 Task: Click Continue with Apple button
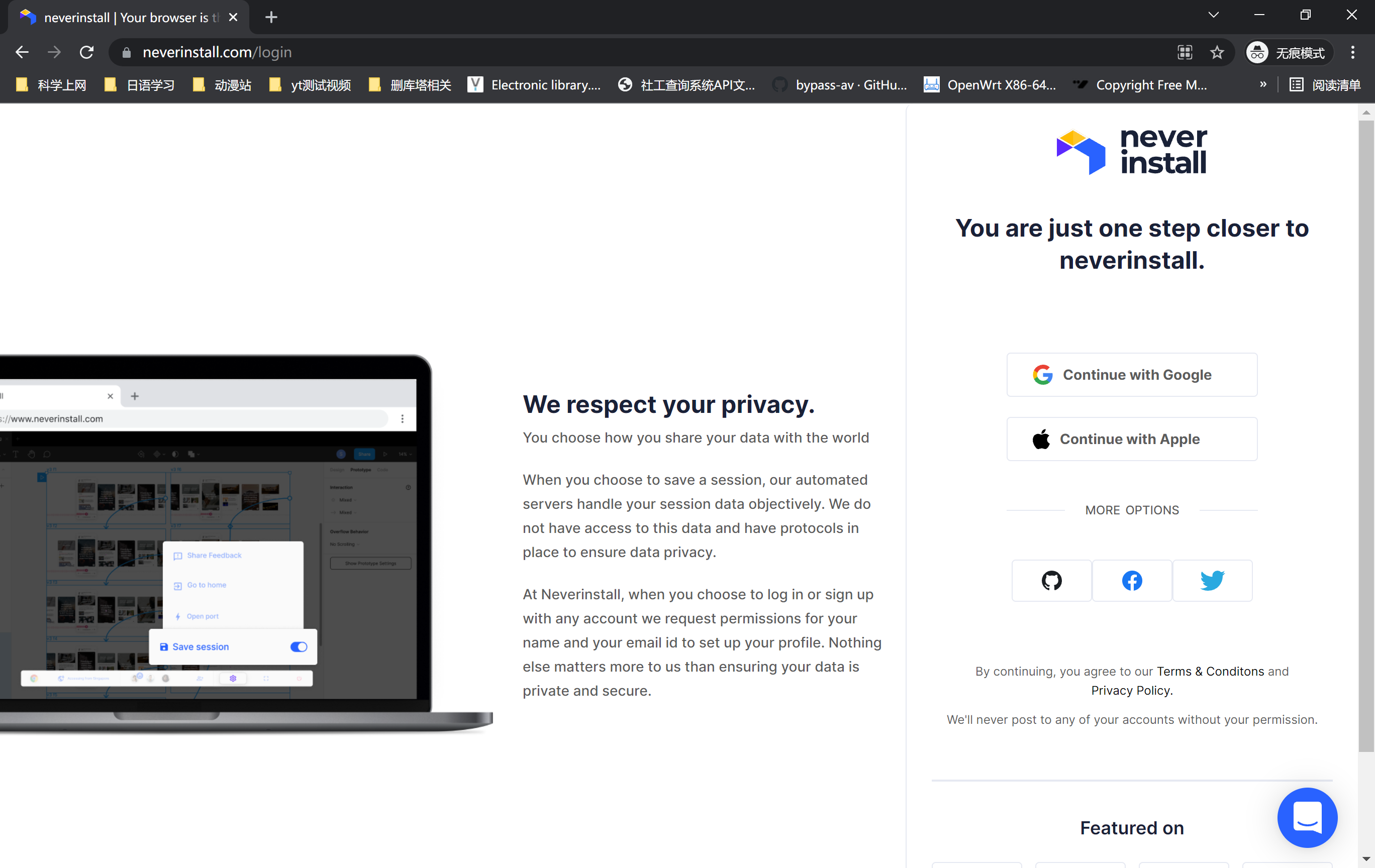coord(1131,439)
